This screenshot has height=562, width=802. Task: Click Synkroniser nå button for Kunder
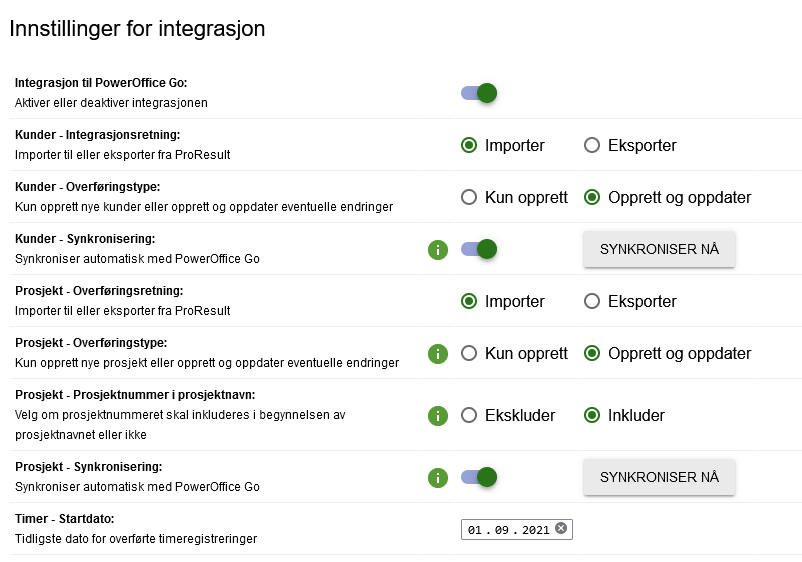(x=659, y=249)
